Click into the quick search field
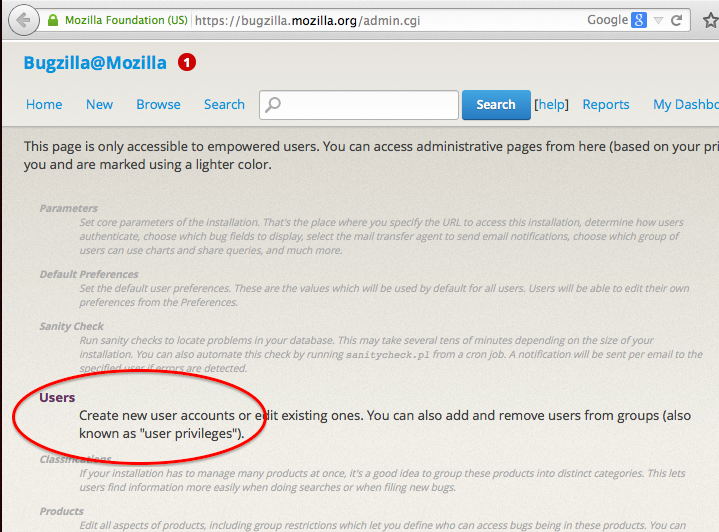Image resolution: width=719 pixels, height=532 pixels. click(359, 105)
